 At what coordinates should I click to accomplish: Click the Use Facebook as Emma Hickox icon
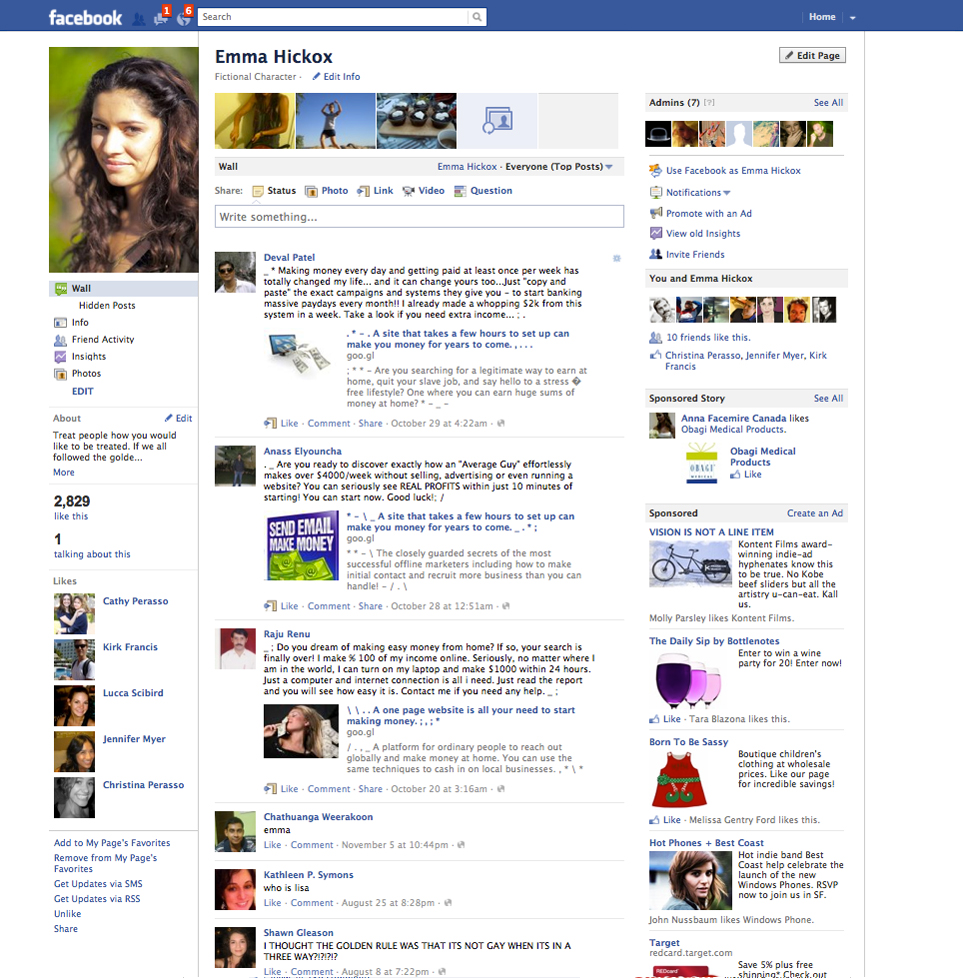point(656,170)
